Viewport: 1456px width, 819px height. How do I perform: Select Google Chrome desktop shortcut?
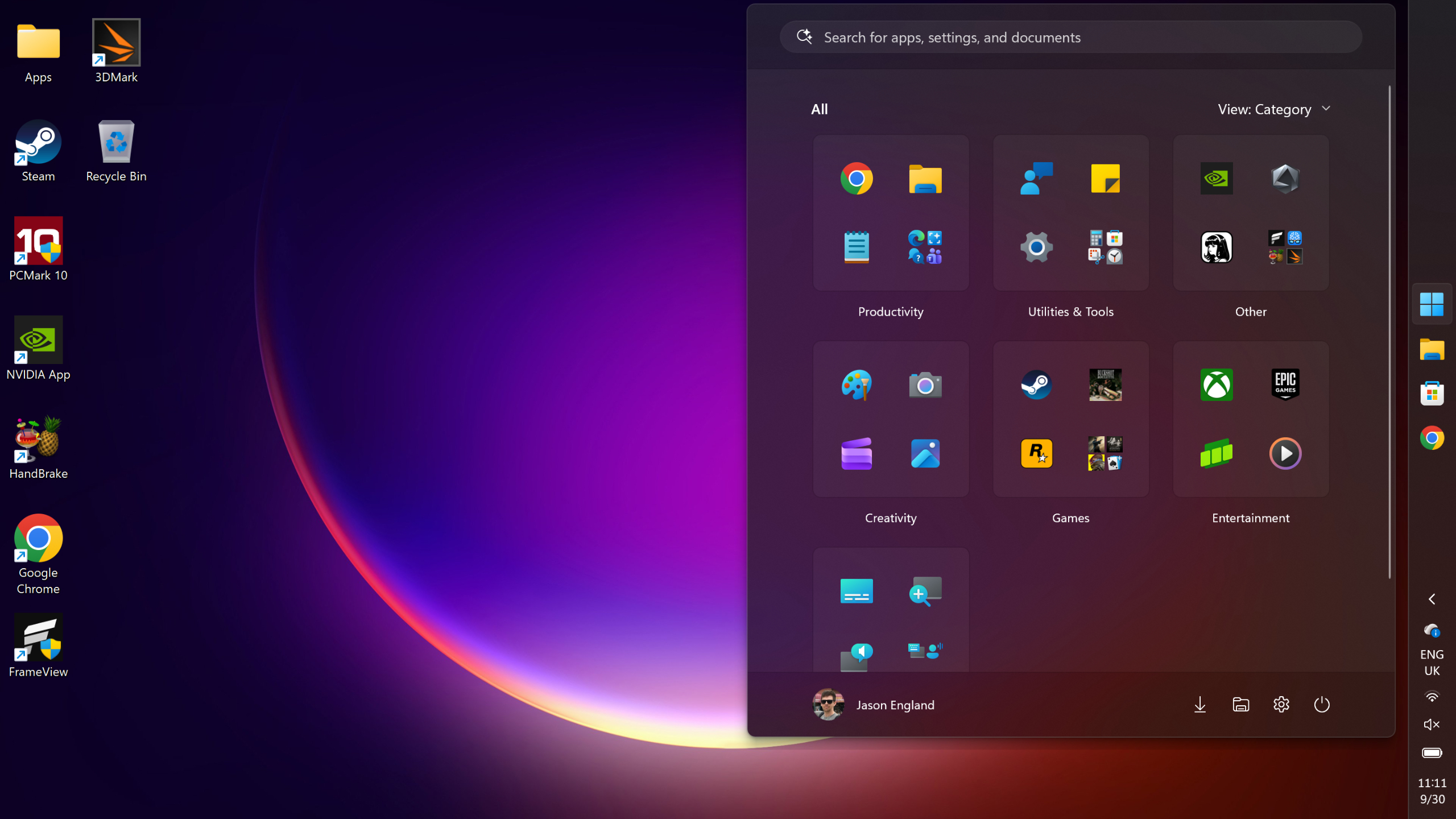pos(38,555)
